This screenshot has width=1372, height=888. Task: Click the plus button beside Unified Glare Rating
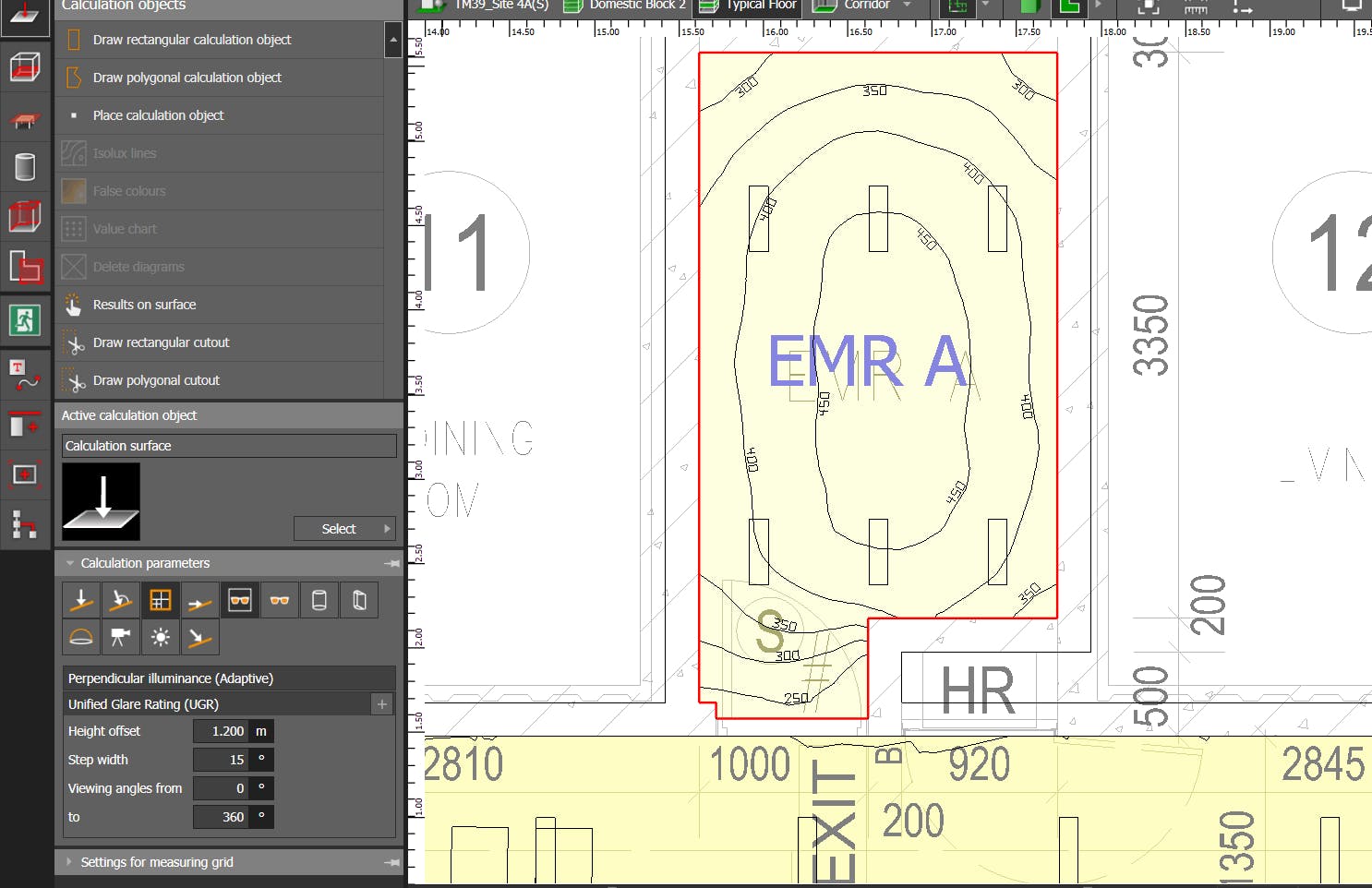[x=382, y=704]
